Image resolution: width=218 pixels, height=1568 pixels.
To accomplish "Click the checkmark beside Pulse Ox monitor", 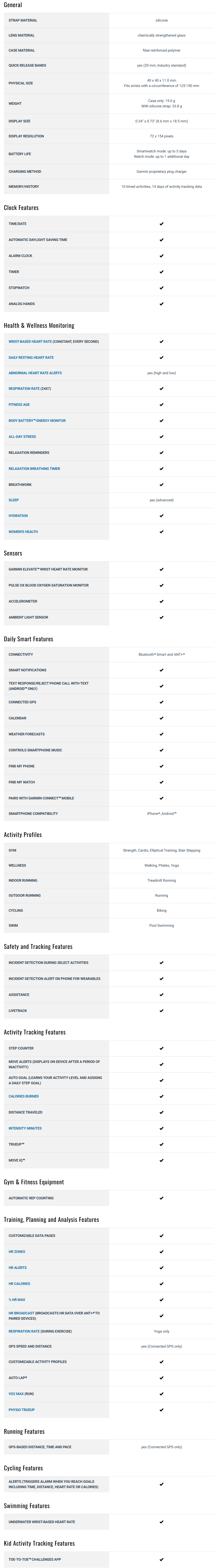I will pos(162,585).
